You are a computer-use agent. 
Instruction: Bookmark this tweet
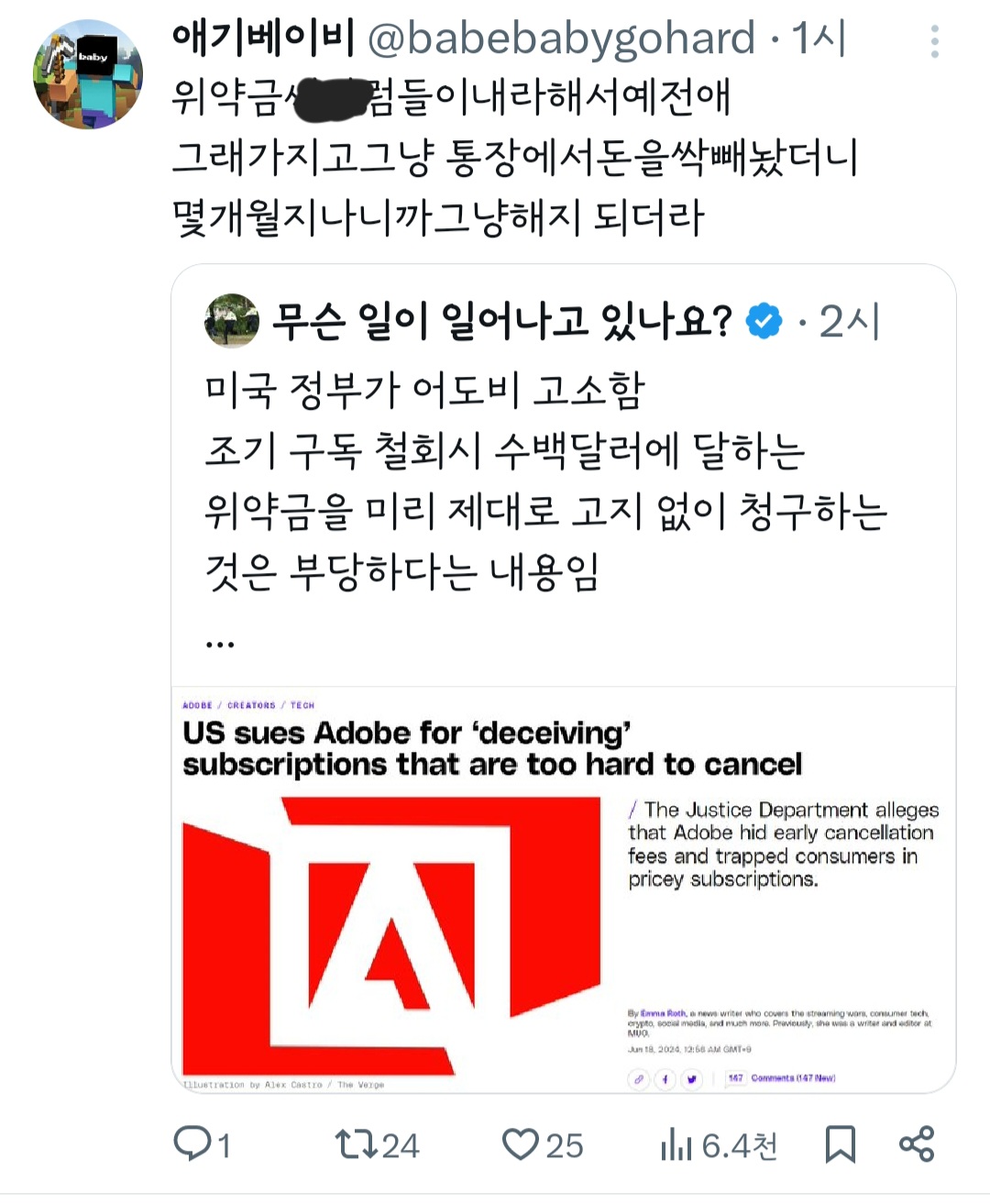(x=840, y=1143)
